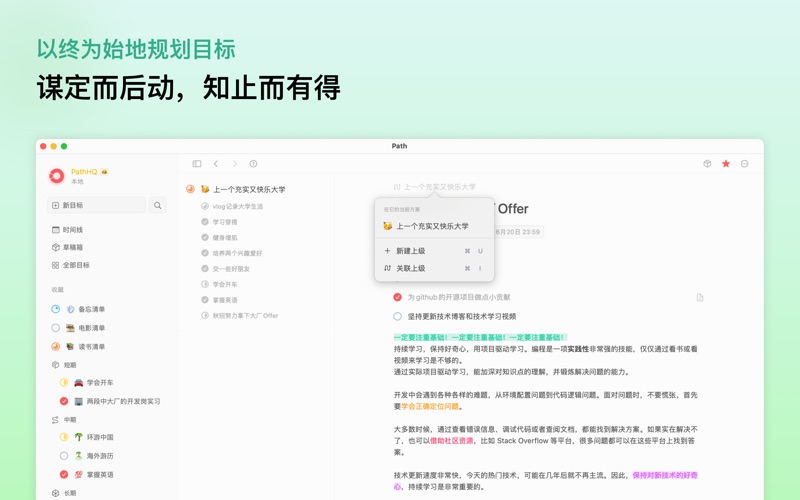Viewport: 800px width, 500px height.
Task: Click the search magnifier button
Action: point(158,206)
